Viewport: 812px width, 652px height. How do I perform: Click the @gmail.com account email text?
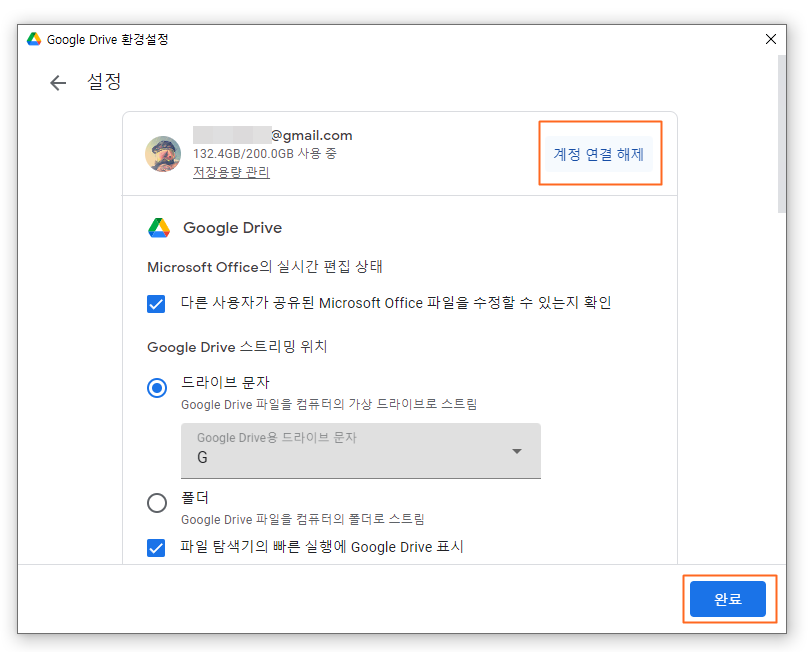pos(312,135)
